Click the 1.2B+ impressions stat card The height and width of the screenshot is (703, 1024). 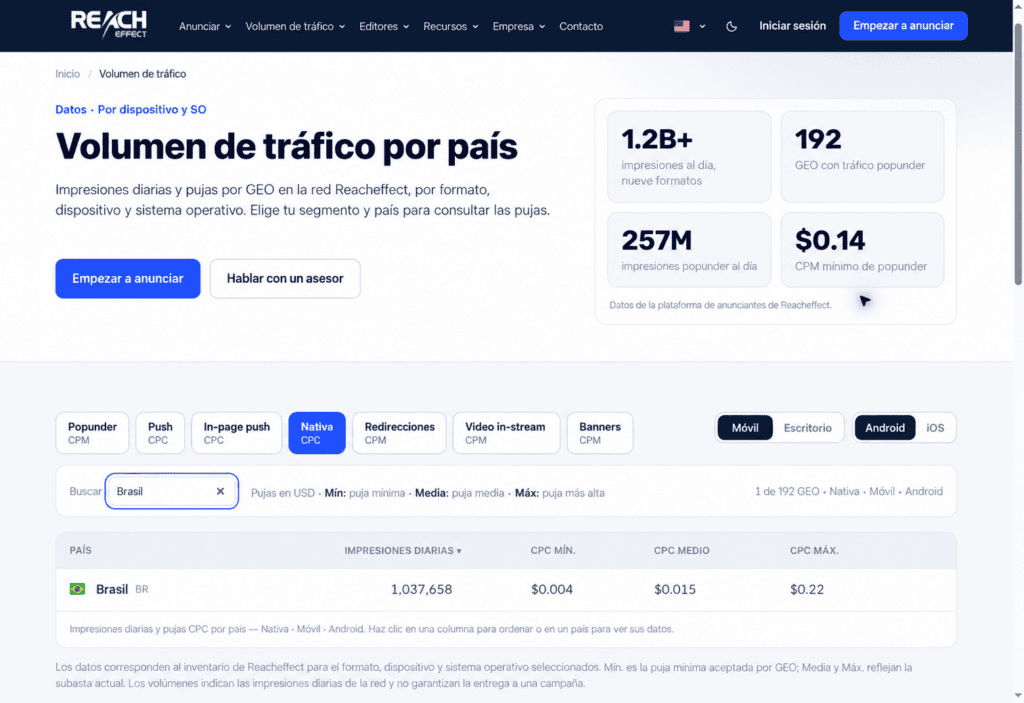coord(689,157)
